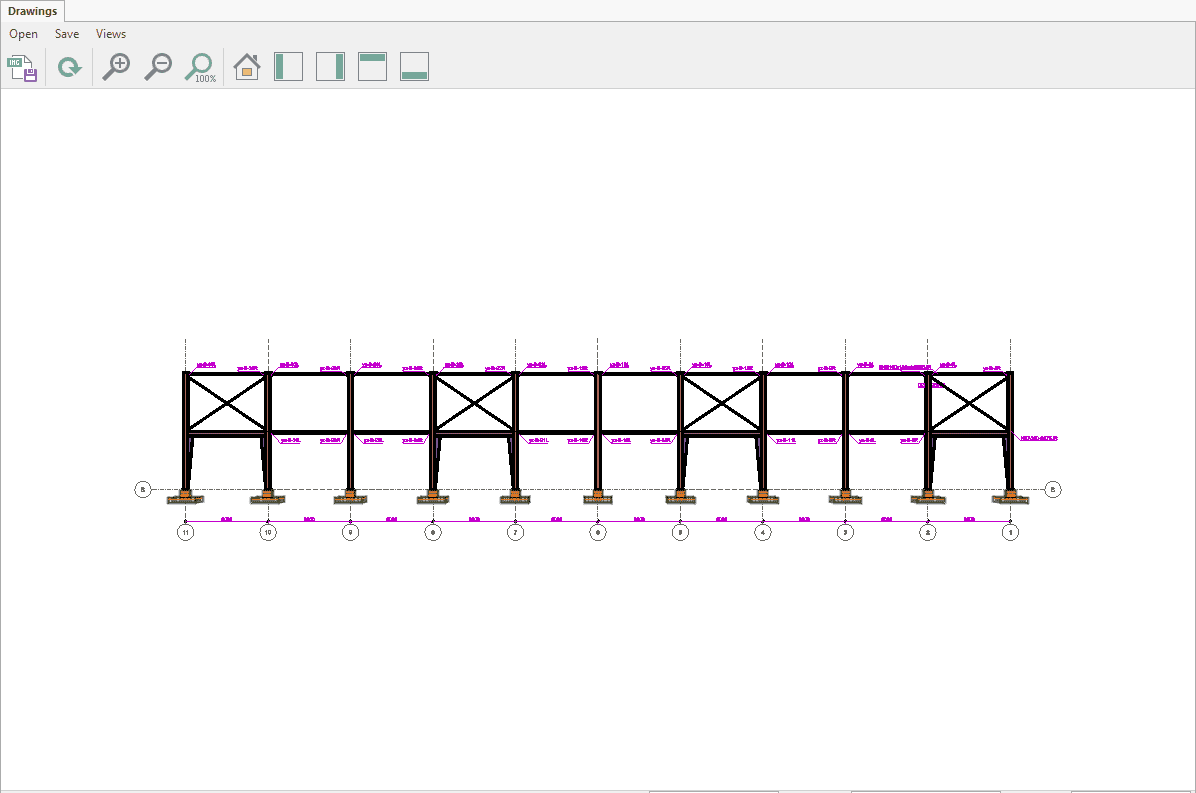
Task: Open the Open menu
Action: click(x=24, y=34)
